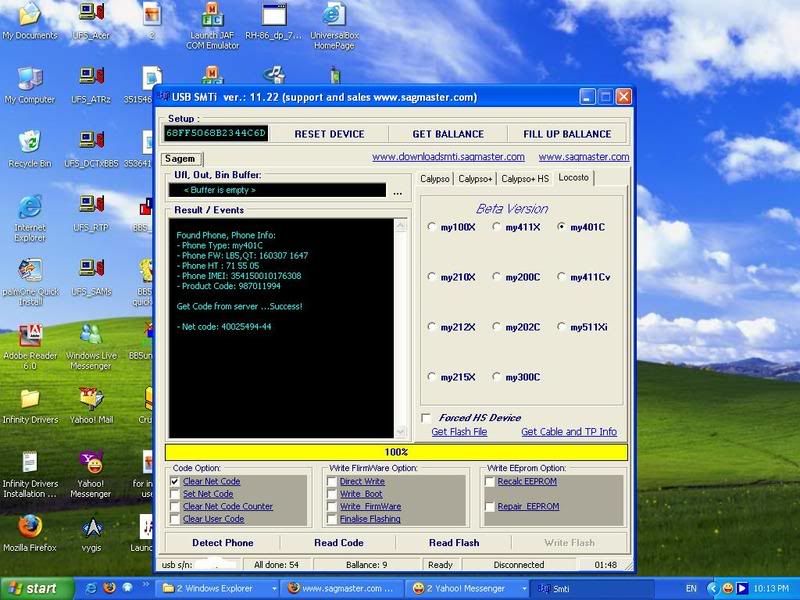800x600 pixels.
Task: Enable Clear Net Code Counter option
Action: coord(175,506)
